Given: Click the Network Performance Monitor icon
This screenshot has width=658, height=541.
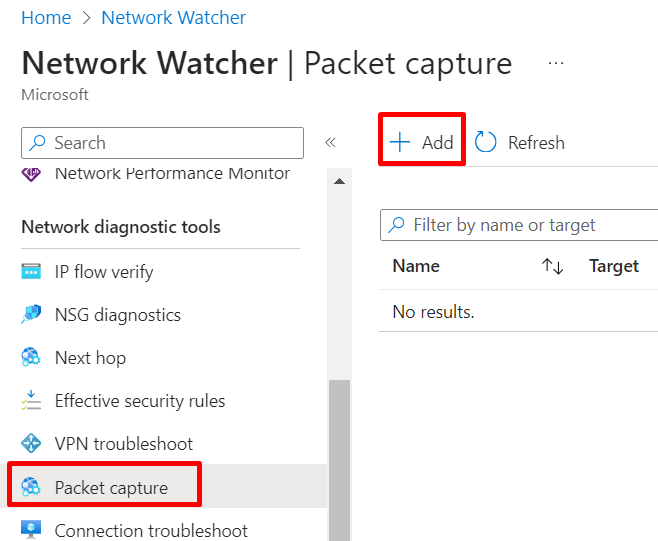Looking at the screenshot, I should 31,173.
